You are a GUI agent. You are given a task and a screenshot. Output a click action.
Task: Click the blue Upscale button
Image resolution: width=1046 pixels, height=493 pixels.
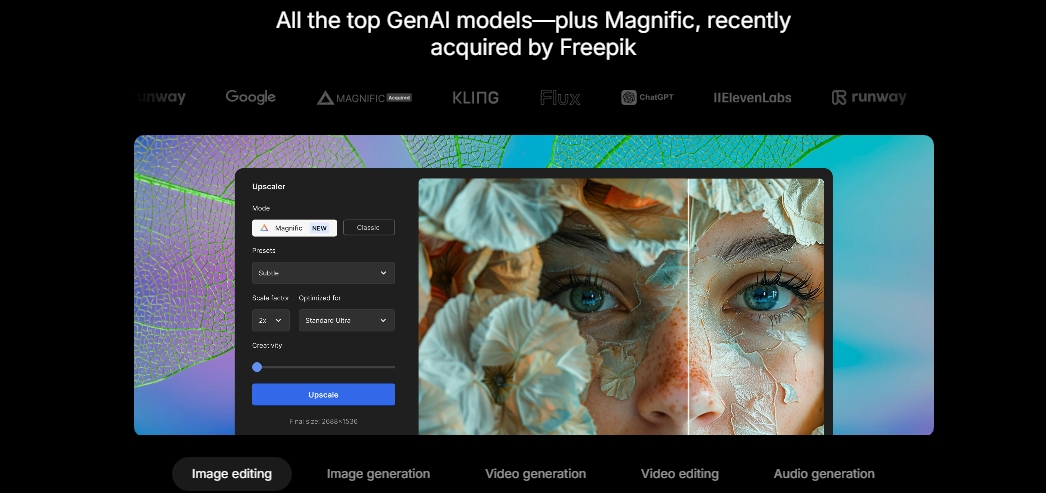pyautogui.click(x=323, y=394)
